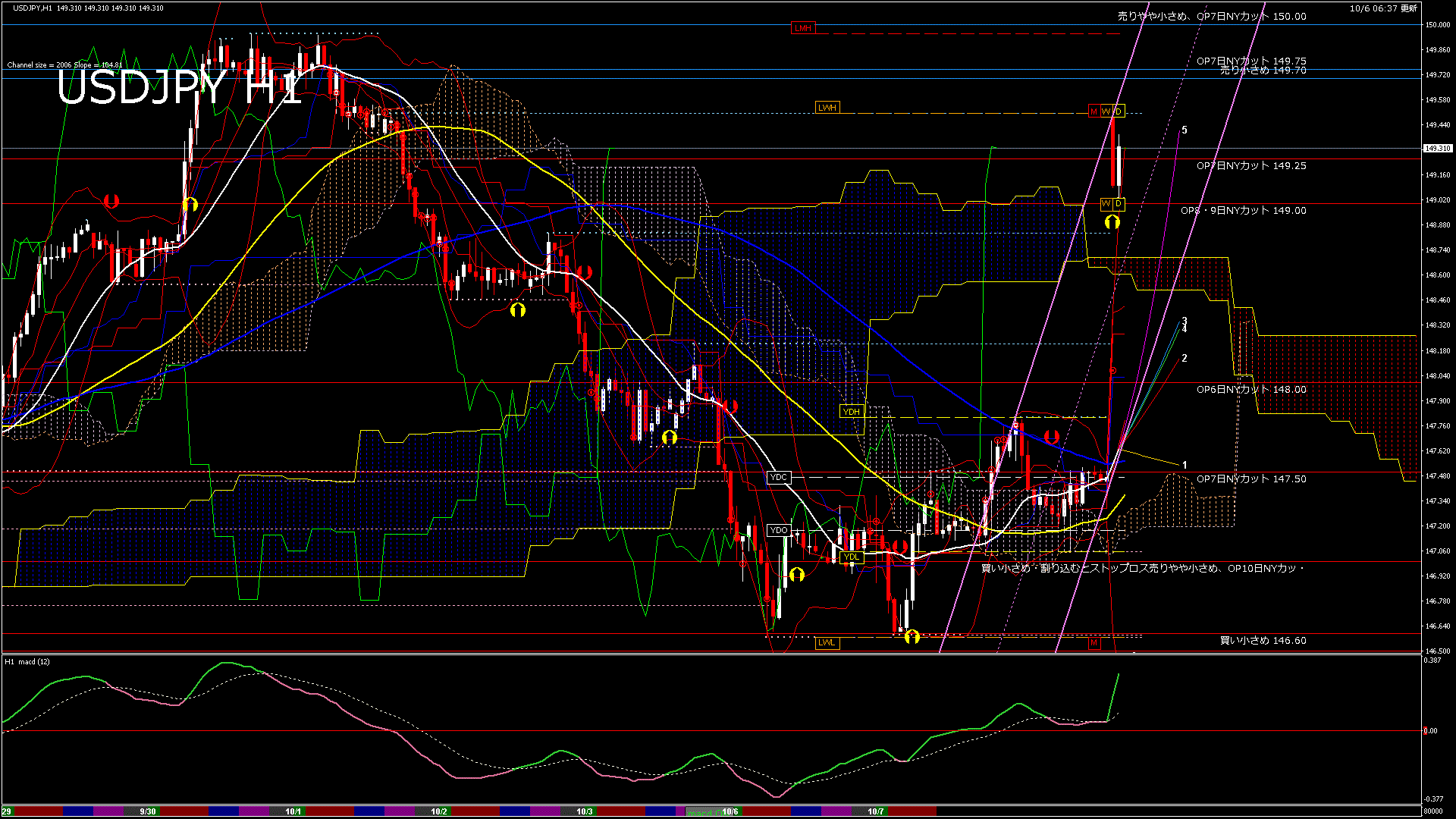This screenshot has height=819, width=1456.
Task: Select the 10/6 date label on timeline
Action: coord(730,811)
